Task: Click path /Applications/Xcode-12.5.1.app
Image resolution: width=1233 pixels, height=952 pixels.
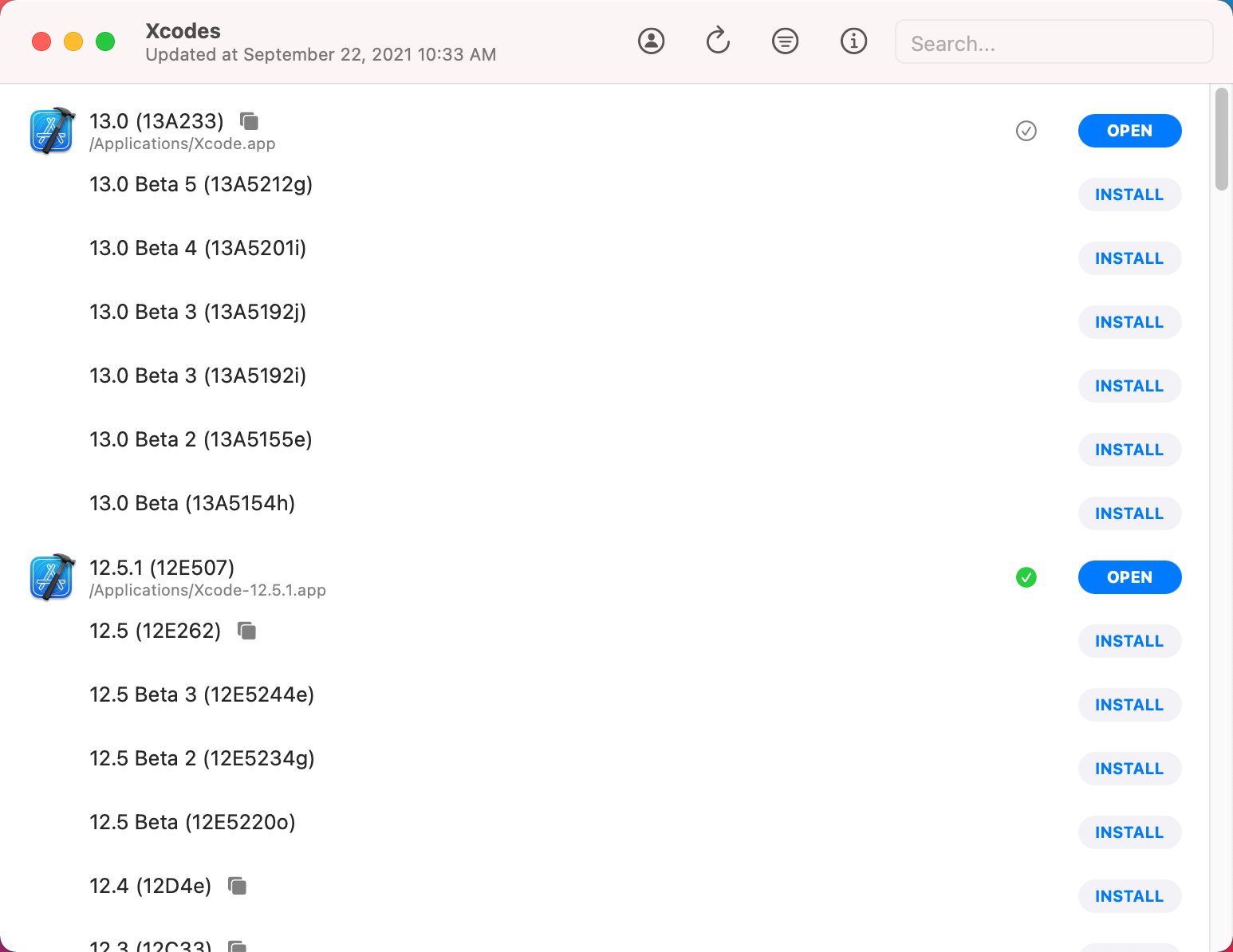Action: 207,591
